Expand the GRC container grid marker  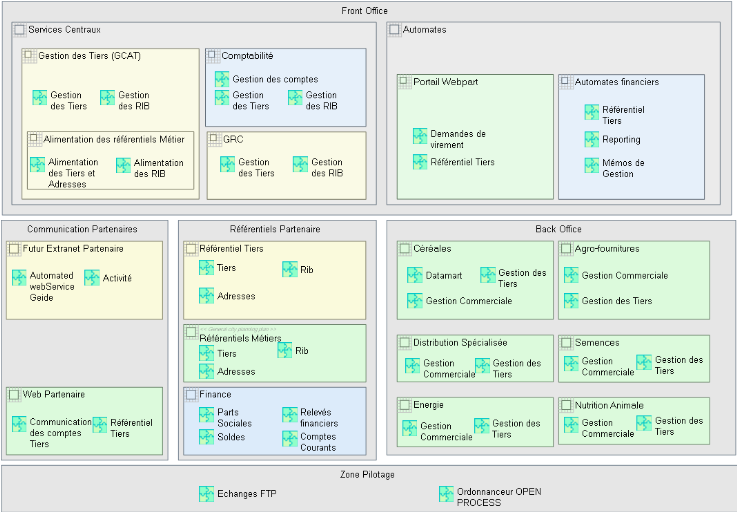tap(214, 139)
